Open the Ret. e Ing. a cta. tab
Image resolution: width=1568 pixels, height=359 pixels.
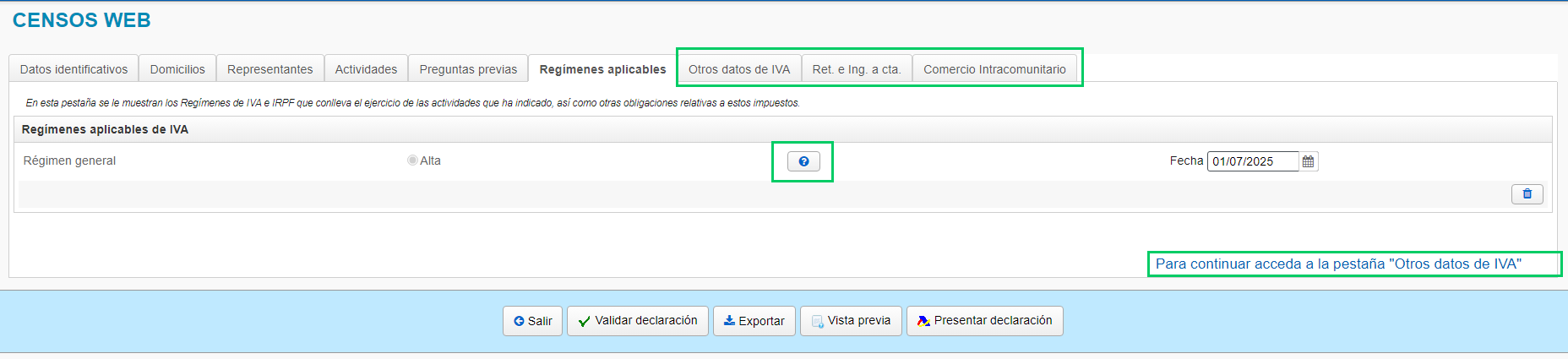tap(857, 69)
